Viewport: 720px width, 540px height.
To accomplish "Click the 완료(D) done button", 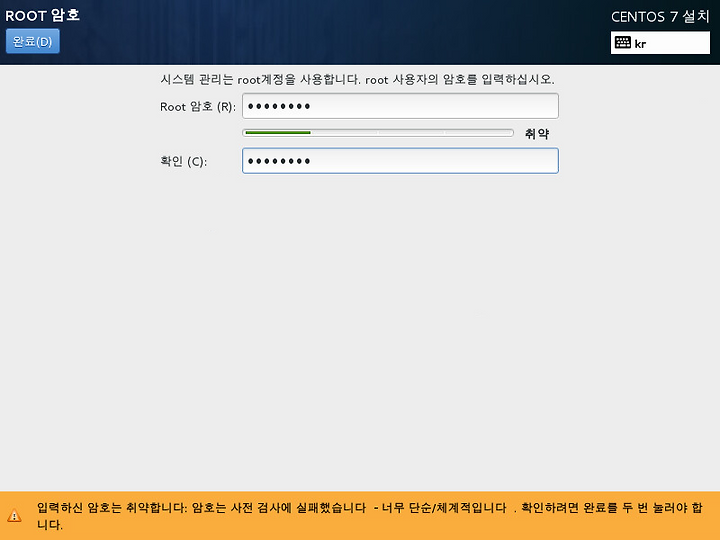I will [33, 41].
